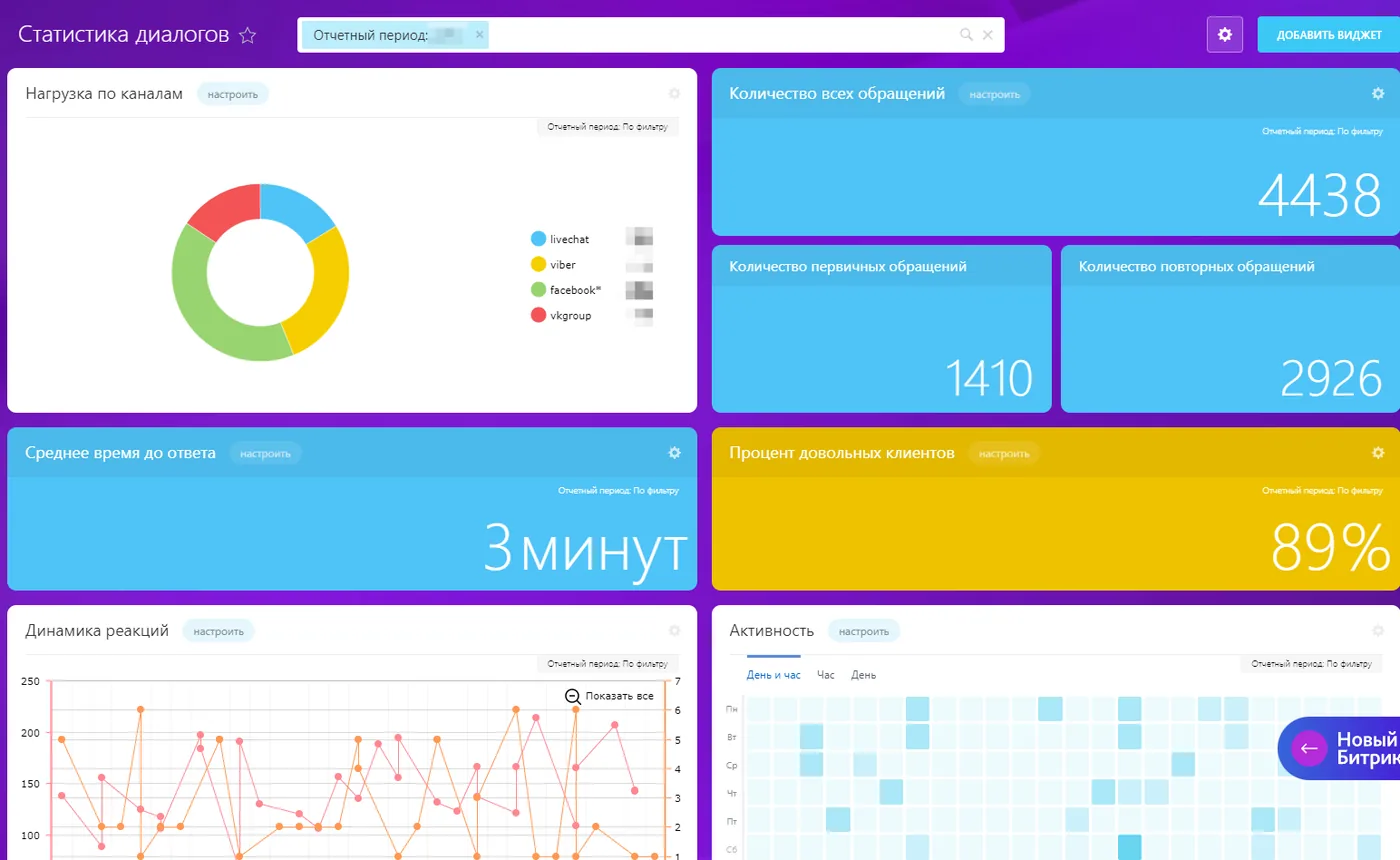
Task: Open gear menu of Нагрузка по каналам widget
Action: click(x=674, y=94)
